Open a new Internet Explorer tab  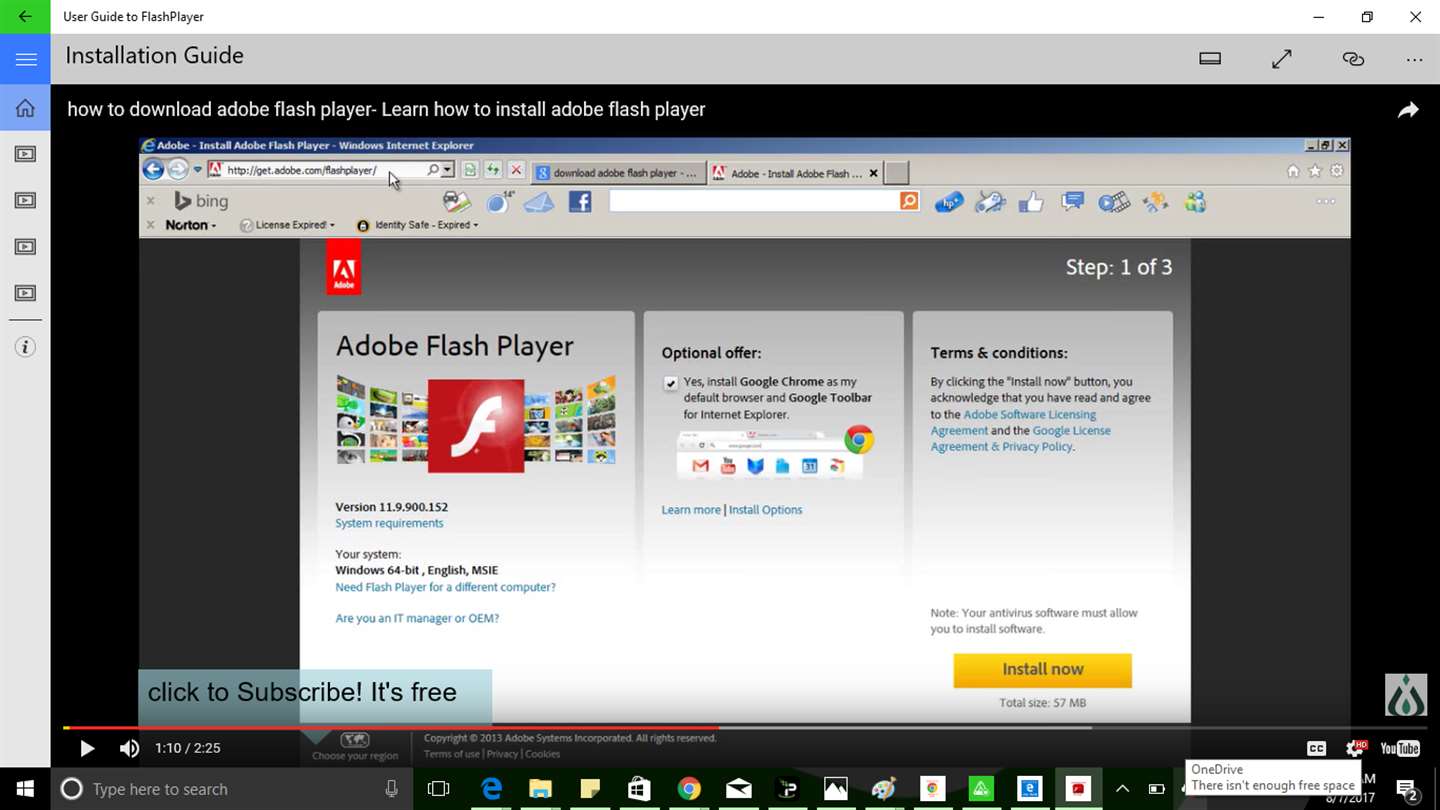[897, 173]
